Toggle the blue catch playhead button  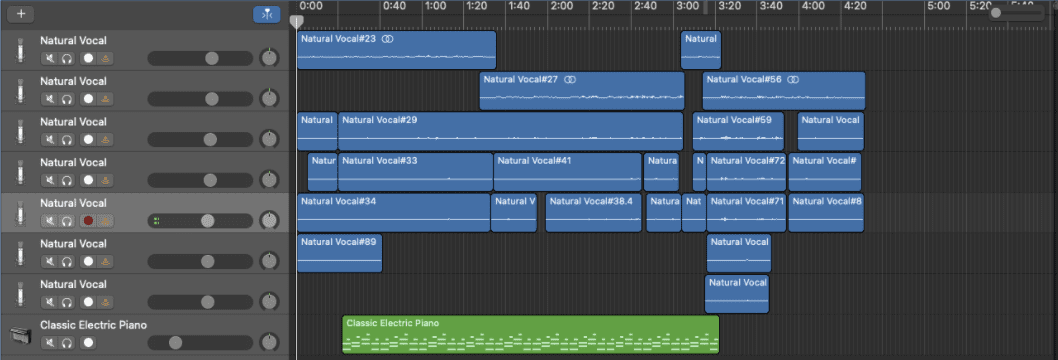pos(267,14)
